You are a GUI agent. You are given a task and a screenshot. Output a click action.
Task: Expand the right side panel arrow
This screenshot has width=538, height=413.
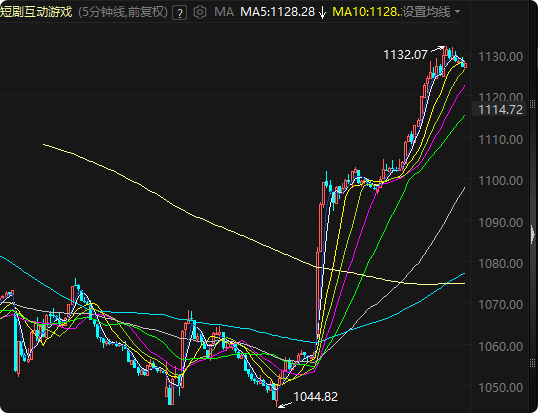533,234
